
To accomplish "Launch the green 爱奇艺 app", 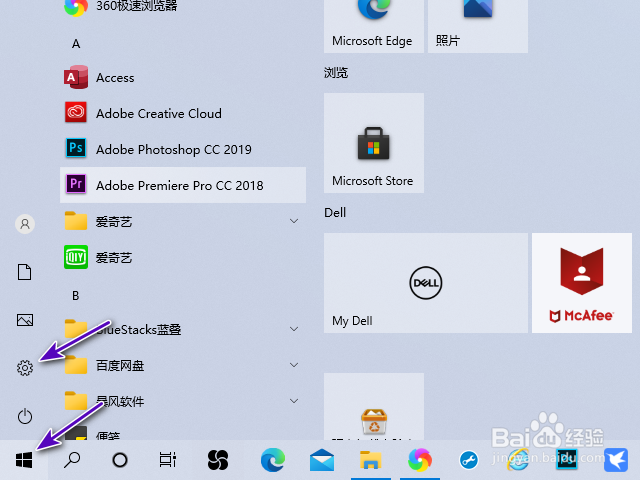I will point(183,258).
